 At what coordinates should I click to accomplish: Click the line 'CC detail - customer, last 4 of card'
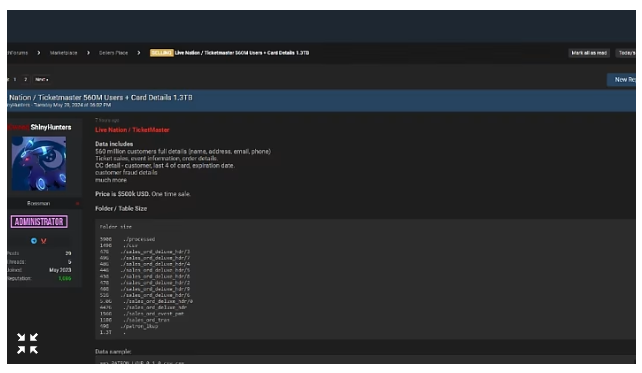(x=165, y=165)
